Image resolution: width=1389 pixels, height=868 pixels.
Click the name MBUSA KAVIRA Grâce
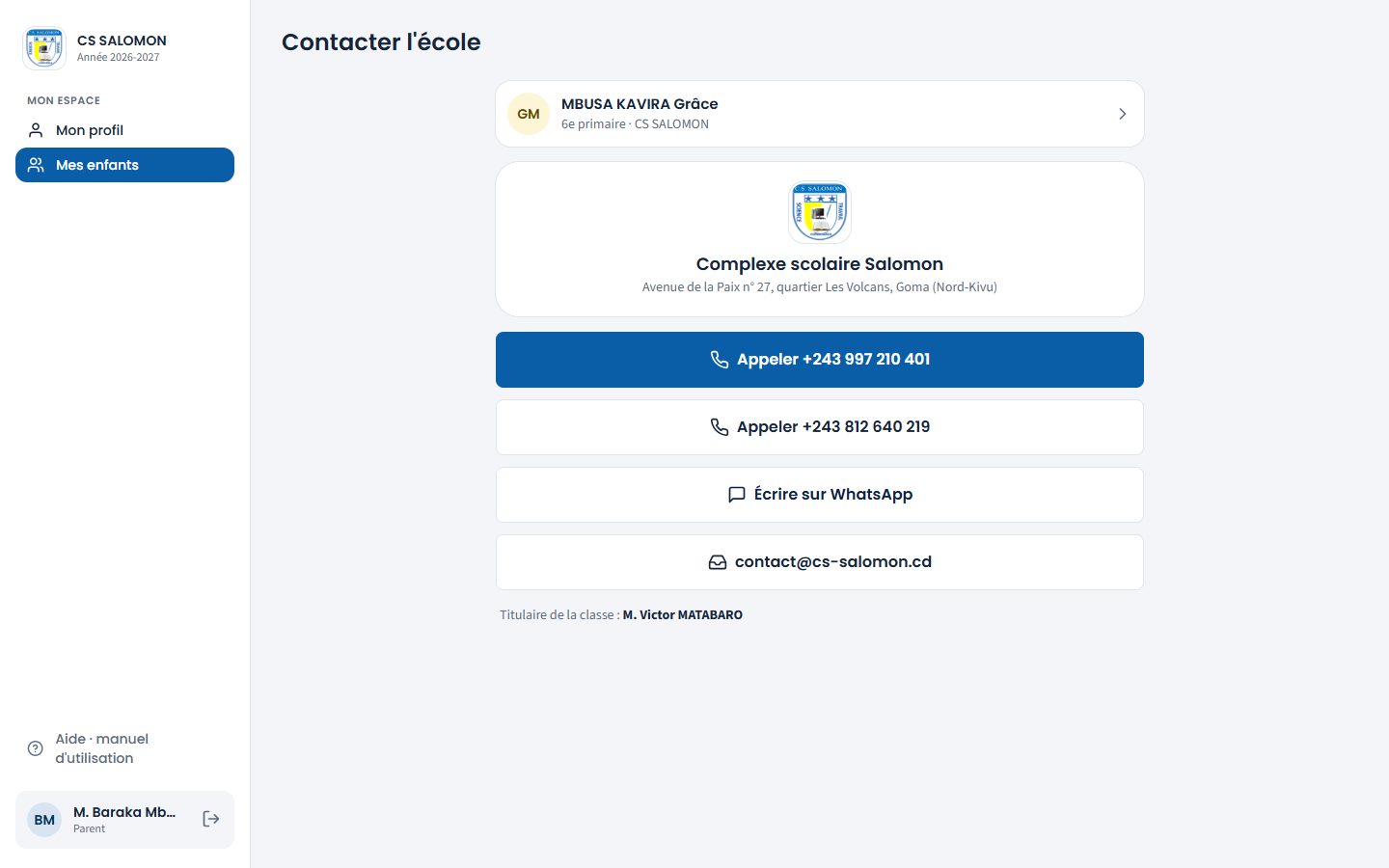640,104
